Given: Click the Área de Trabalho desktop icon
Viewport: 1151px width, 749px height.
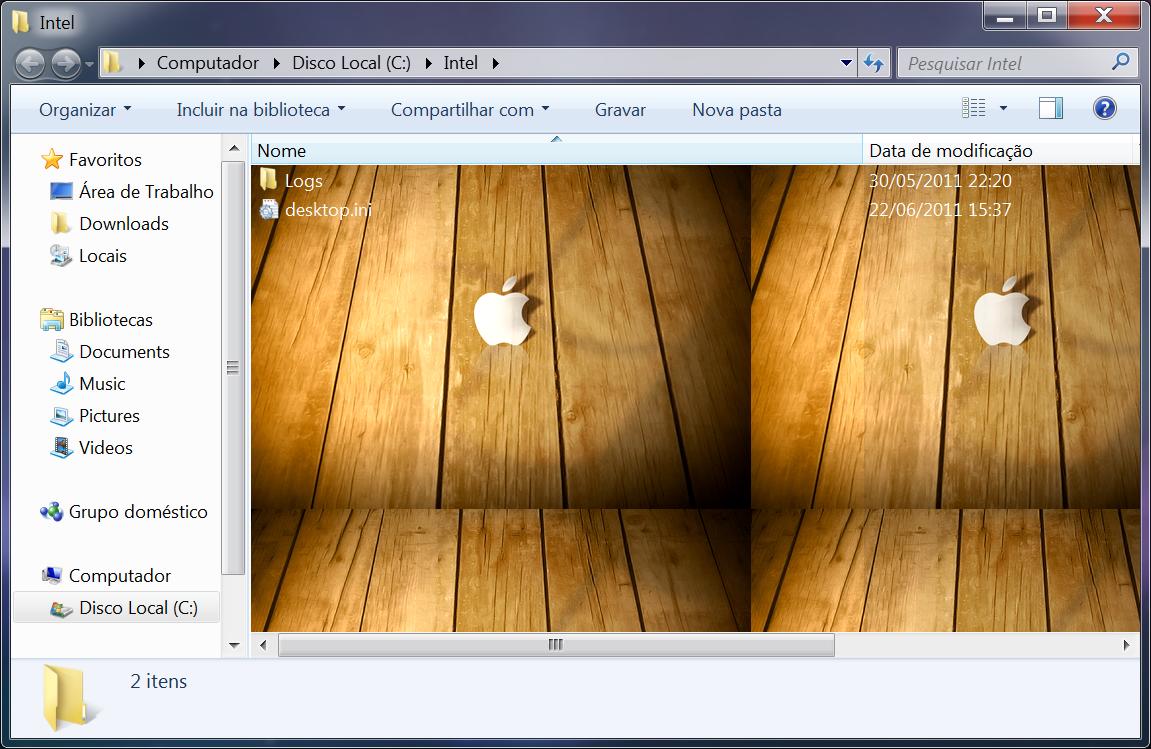Looking at the screenshot, I should click(62, 192).
